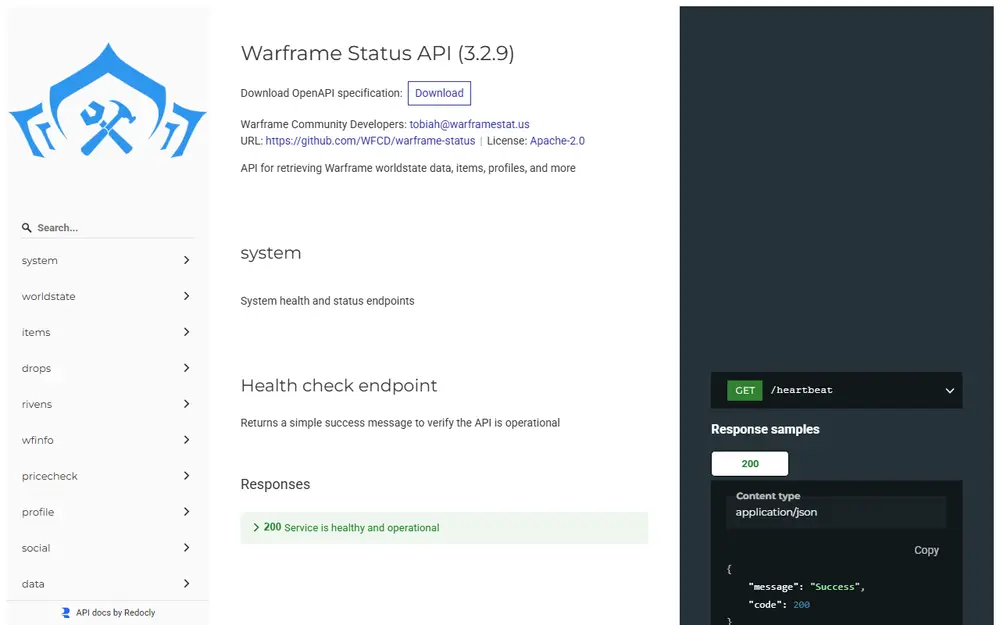Email tobiah@warframestat.us link
Image resolution: width=1000 pixels, height=625 pixels.
[x=469, y=124]
